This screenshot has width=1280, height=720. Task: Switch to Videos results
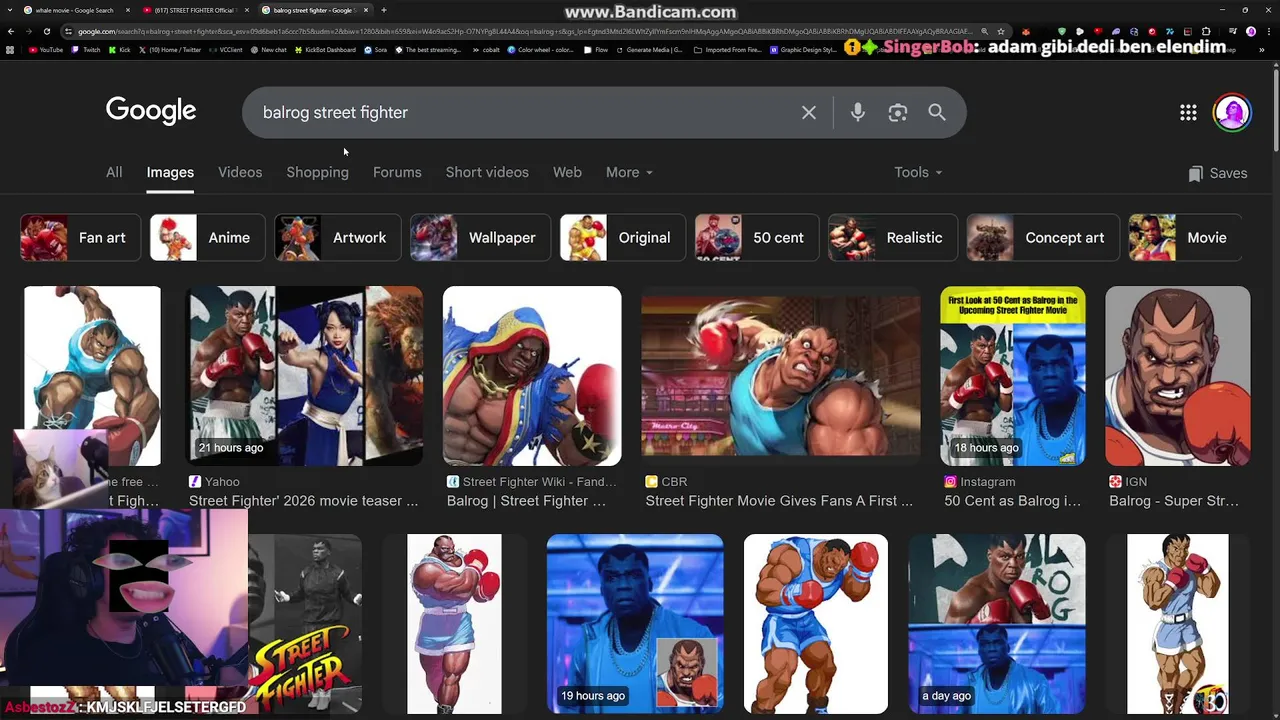(240, 173)
